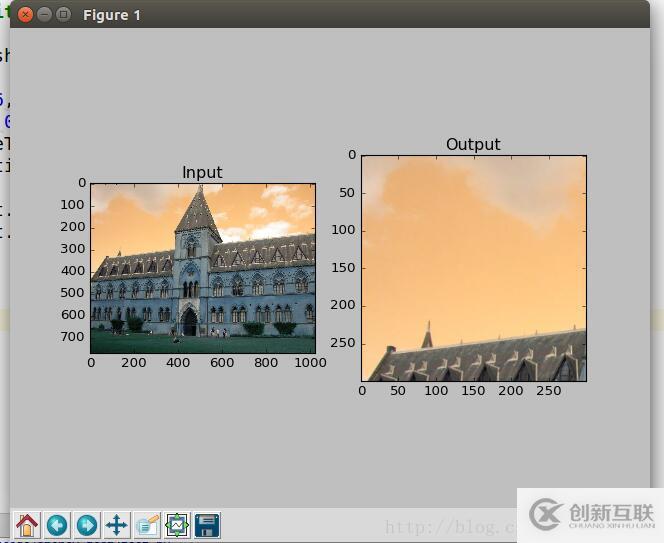The width and height of the screenshot is (664, 543).
Task: Click x-axis label "800" under Input plot
Action: (266, 363)
